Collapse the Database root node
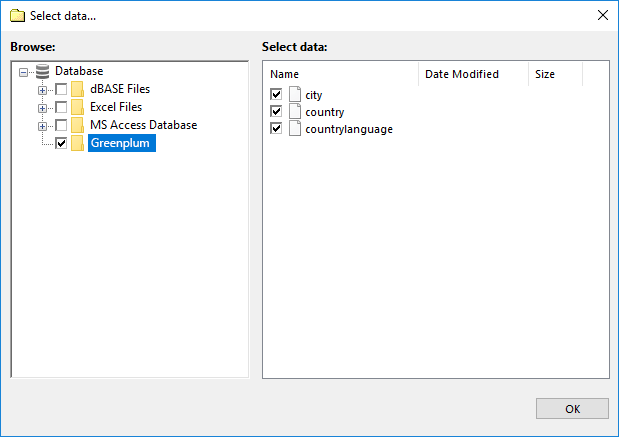Image resolution: width=619 pixels, height=437 pixels. coord(23,72)
